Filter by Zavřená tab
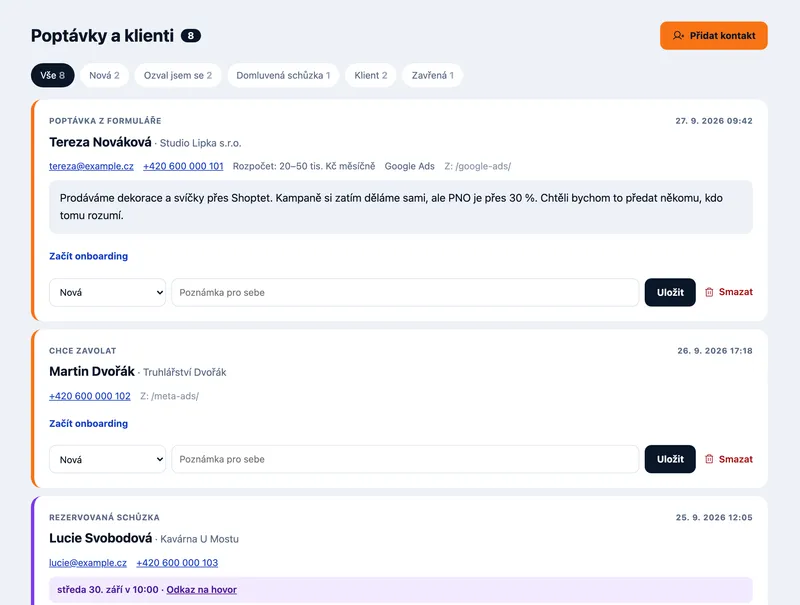Image resolution: width=800 pixels, height=605 pixels. 433,75
